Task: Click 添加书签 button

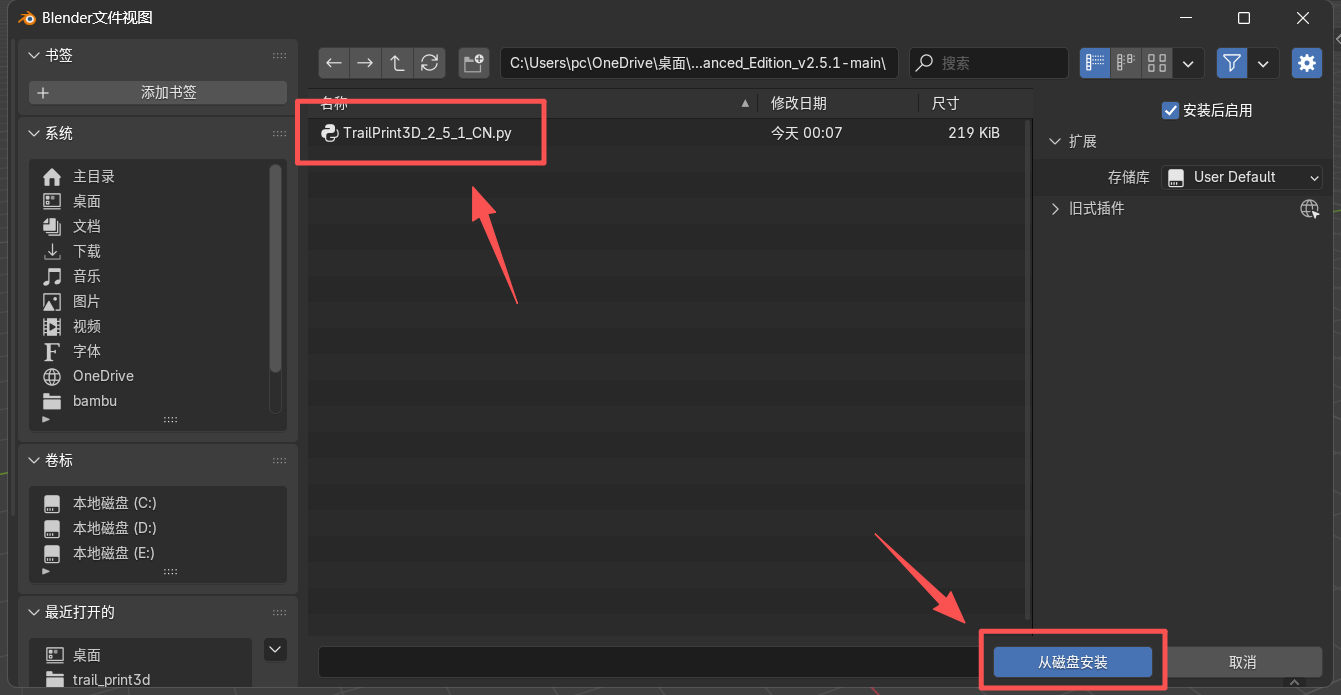Action: click(158, 92)
